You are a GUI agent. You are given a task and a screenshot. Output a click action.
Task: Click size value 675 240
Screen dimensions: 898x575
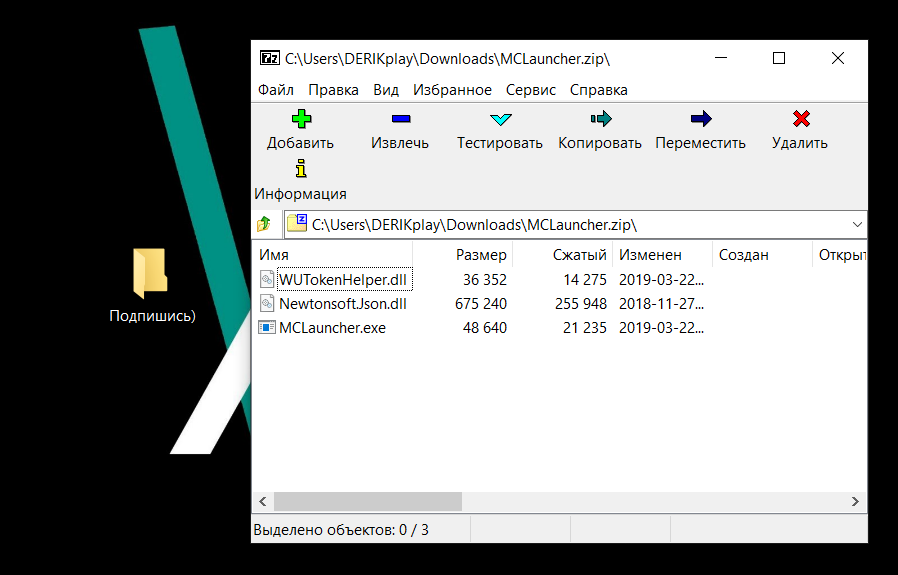point(480,304)
